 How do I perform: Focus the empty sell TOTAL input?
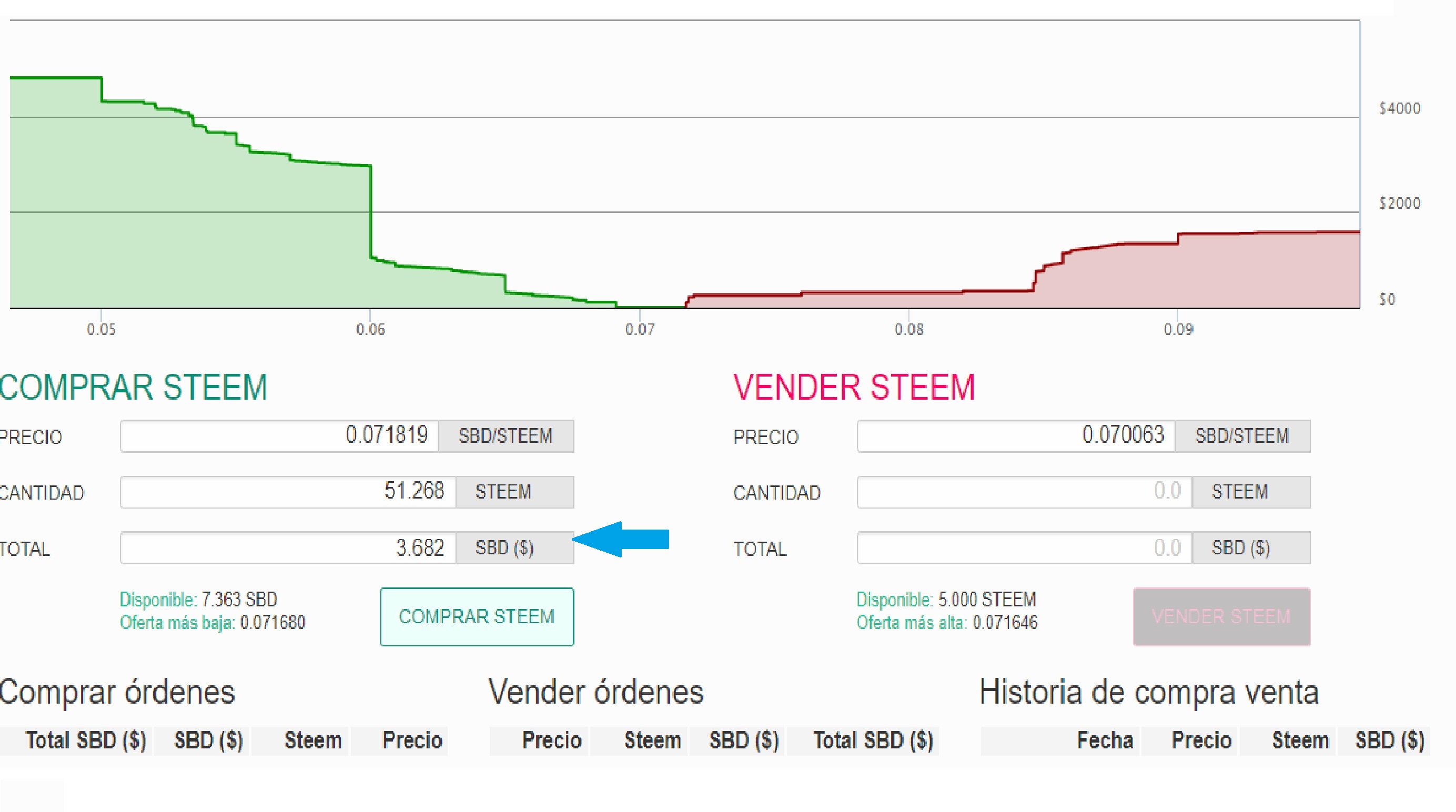[x=1025, y=547]
